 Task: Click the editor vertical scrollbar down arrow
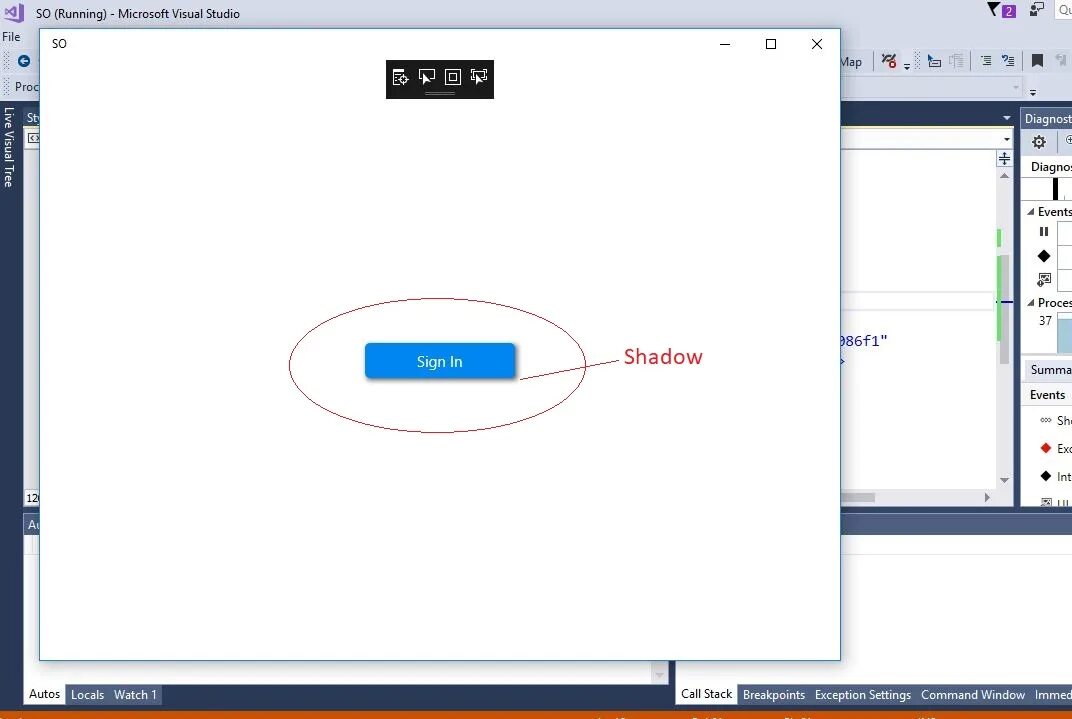tap(1004, 480)
